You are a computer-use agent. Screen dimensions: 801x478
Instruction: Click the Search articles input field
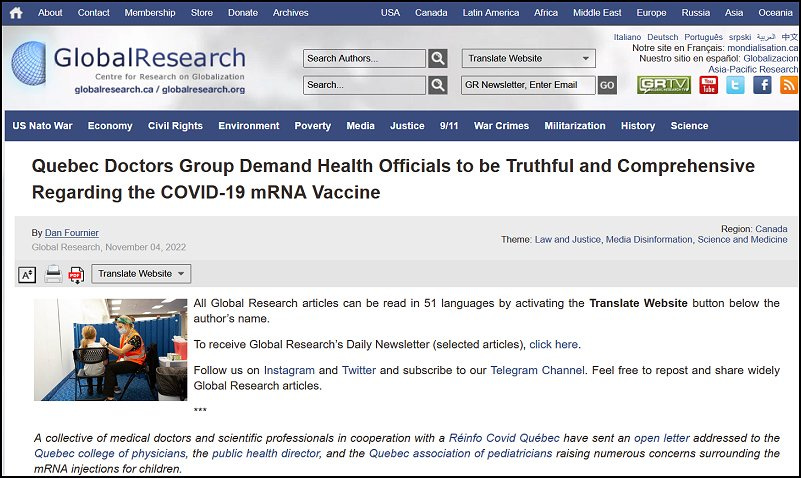(364, 85)
